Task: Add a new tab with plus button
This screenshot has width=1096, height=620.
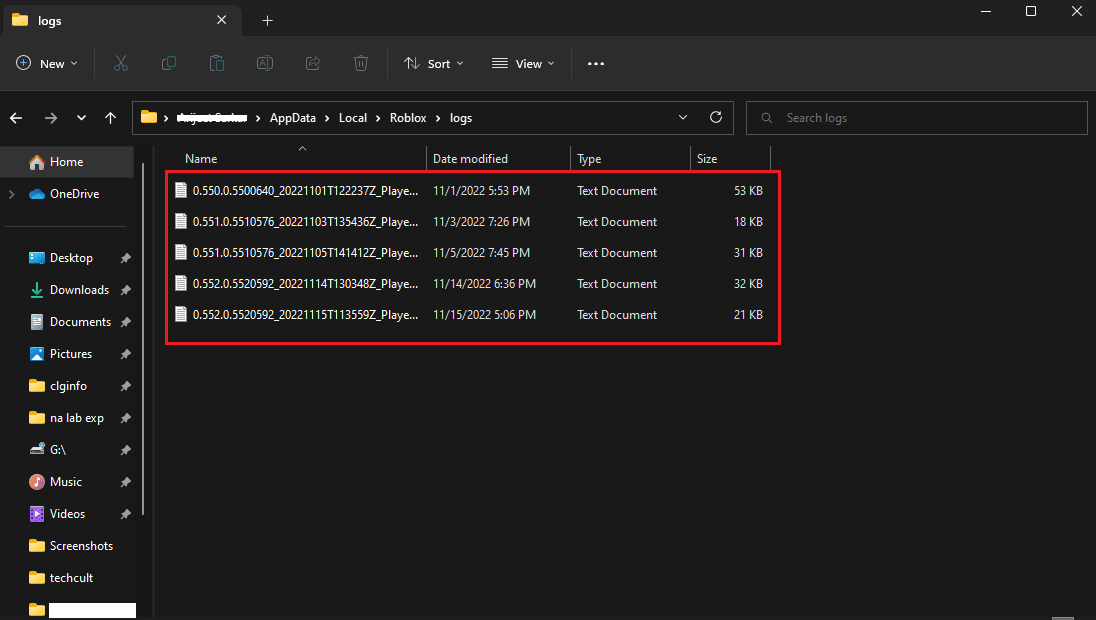Action: pyautogui.click(x=267, y=20)
